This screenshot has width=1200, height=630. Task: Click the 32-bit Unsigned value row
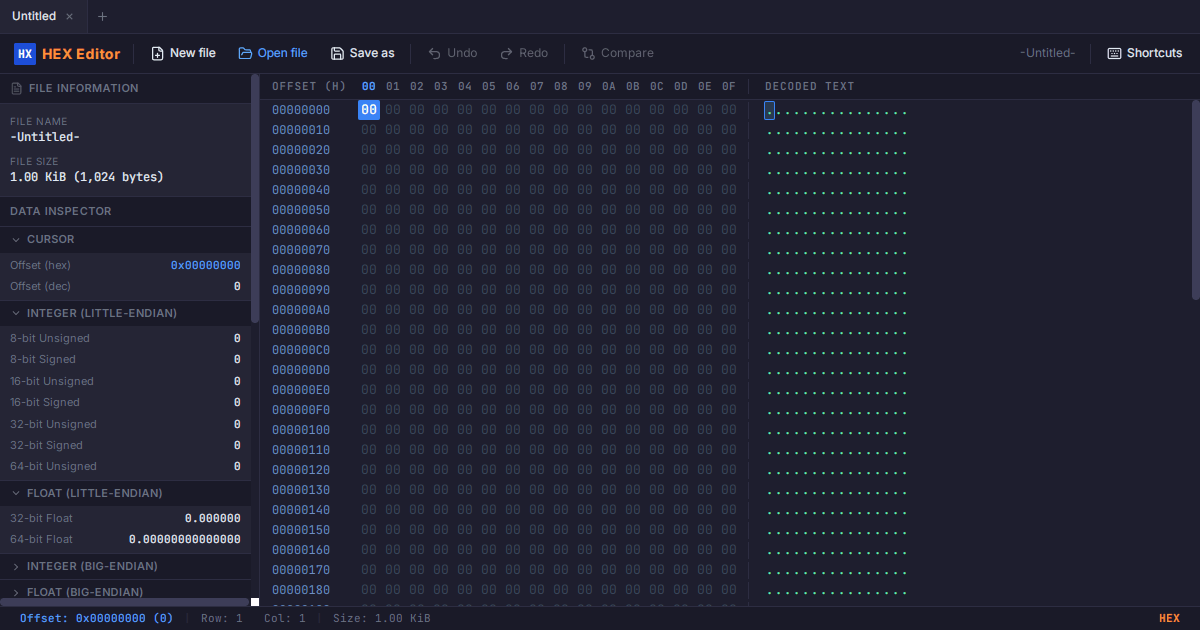coord(125,424)
